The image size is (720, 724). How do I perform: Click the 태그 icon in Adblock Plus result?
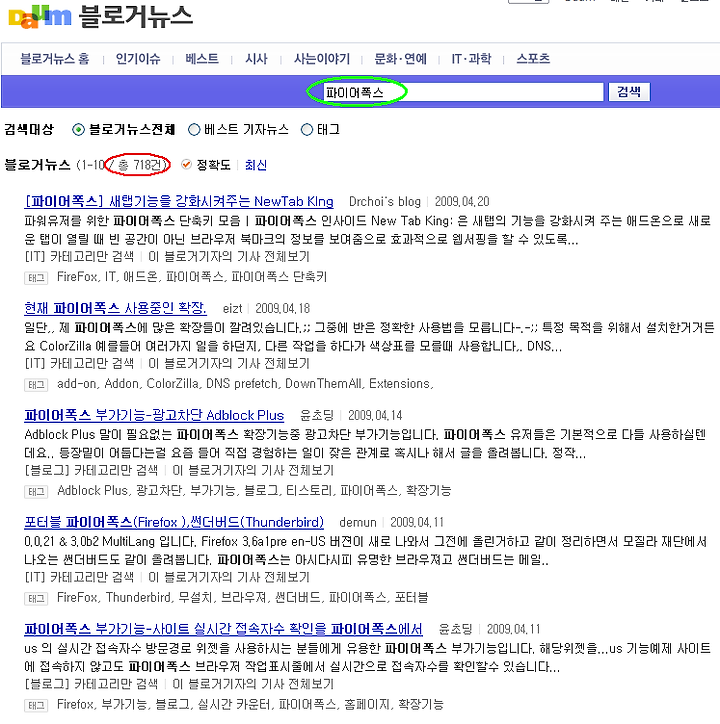(36, 492)
